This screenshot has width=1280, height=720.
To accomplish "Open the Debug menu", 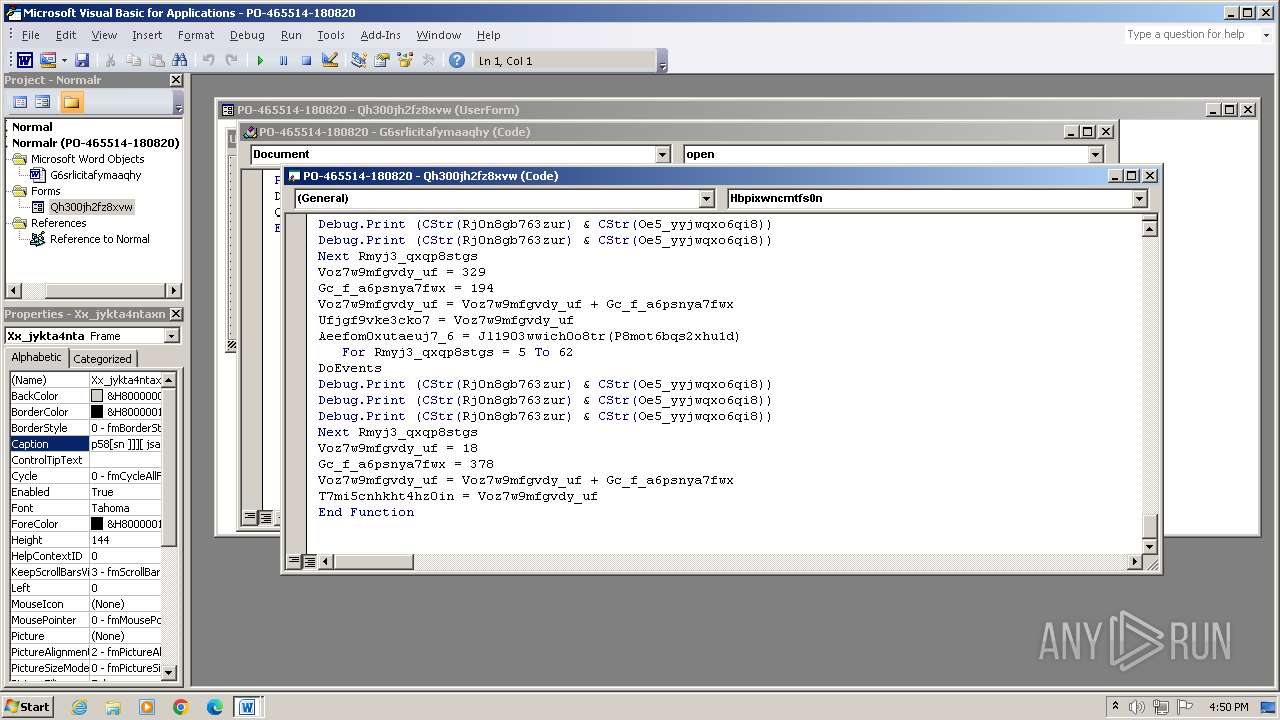I will 247,35.
